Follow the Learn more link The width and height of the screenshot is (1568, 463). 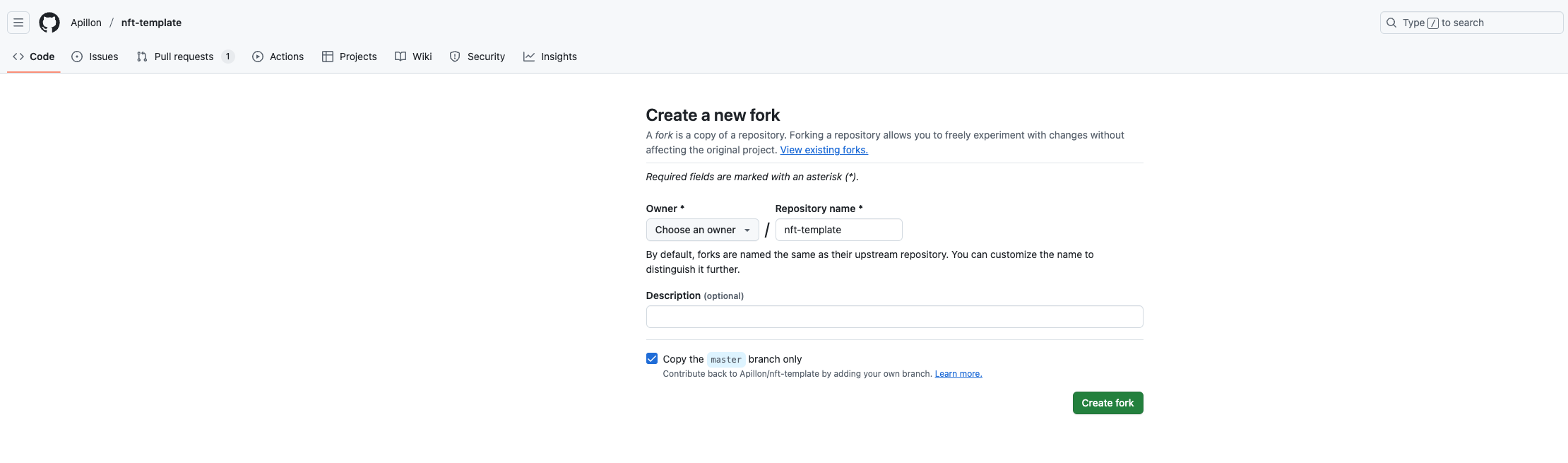click(x=958, y=374)
